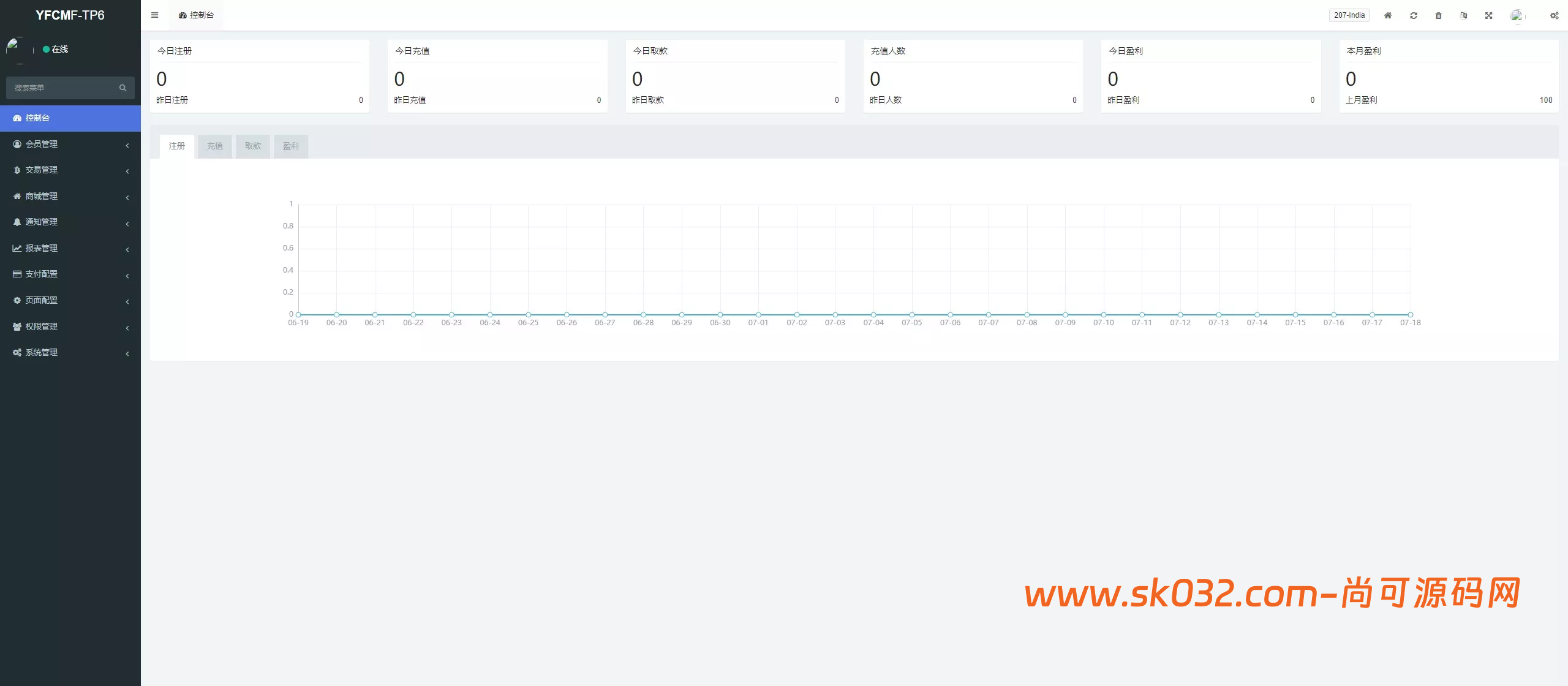Viewport: 1568px width, 686px height.
Task: Click the language translate icon
Action: [1464, 15]
